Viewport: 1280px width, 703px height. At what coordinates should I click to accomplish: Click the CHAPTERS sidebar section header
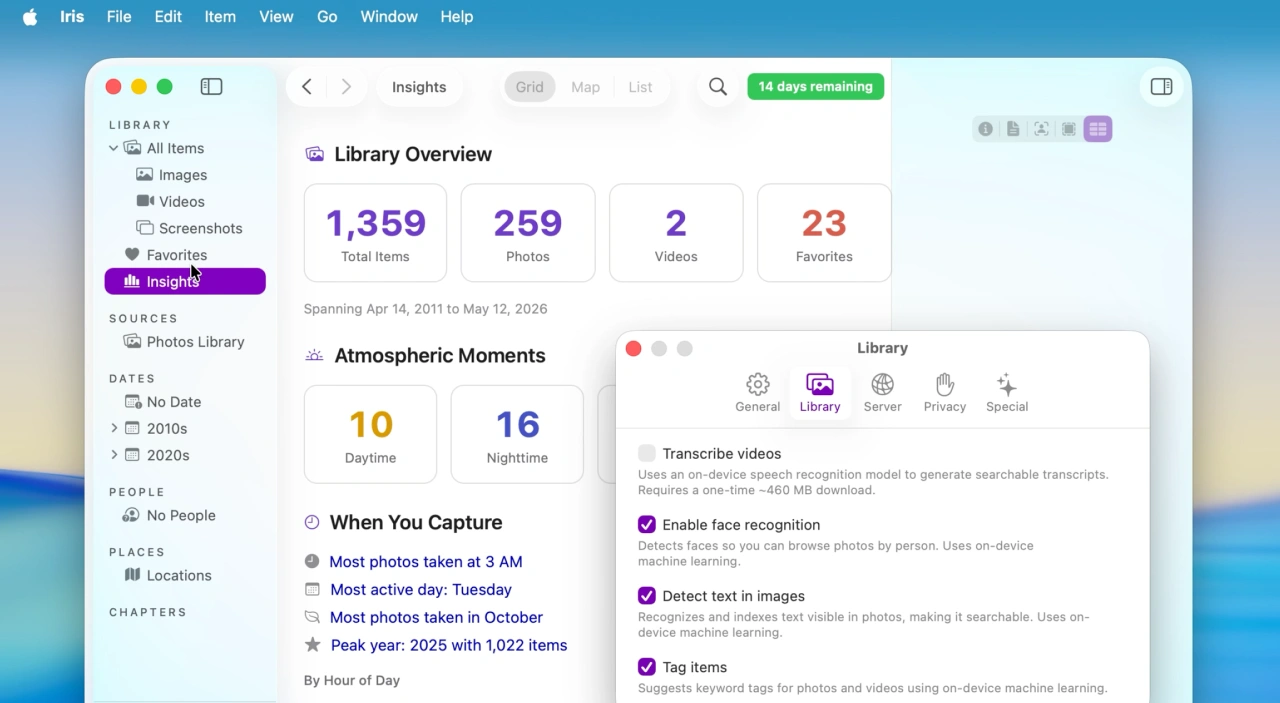[148, 612]
